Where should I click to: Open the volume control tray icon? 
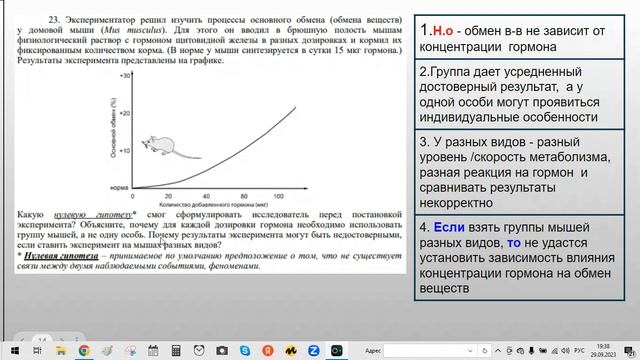(566, 351)
